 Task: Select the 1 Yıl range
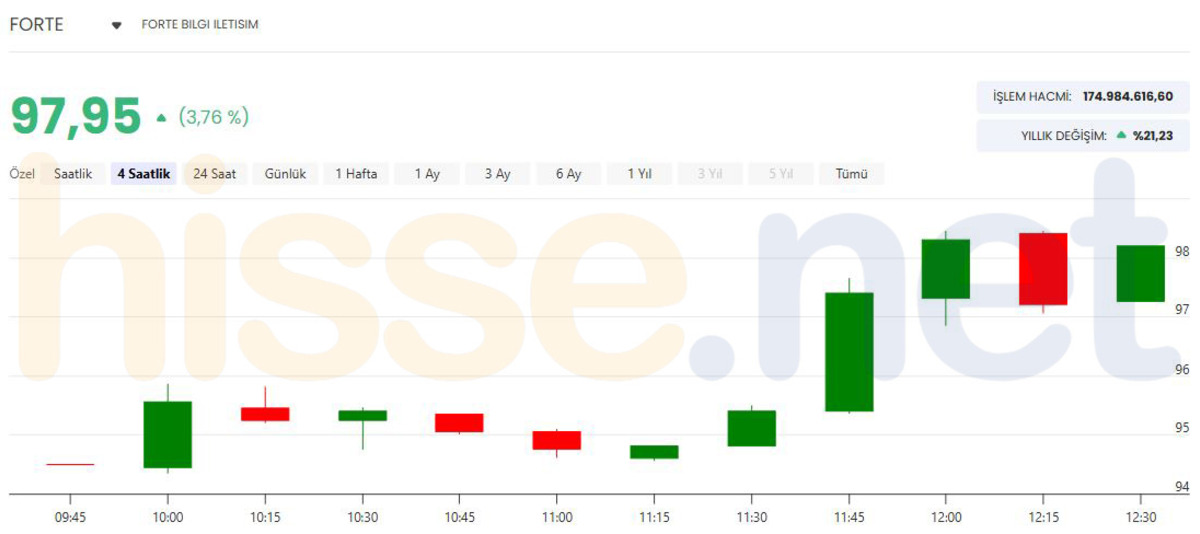(640, 174)
